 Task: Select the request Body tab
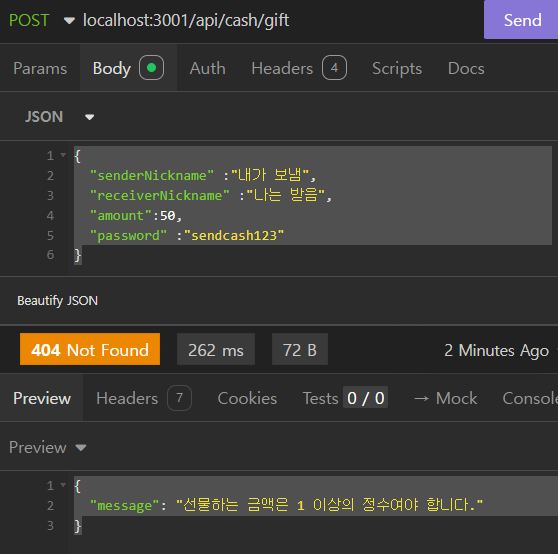point(128,68)
